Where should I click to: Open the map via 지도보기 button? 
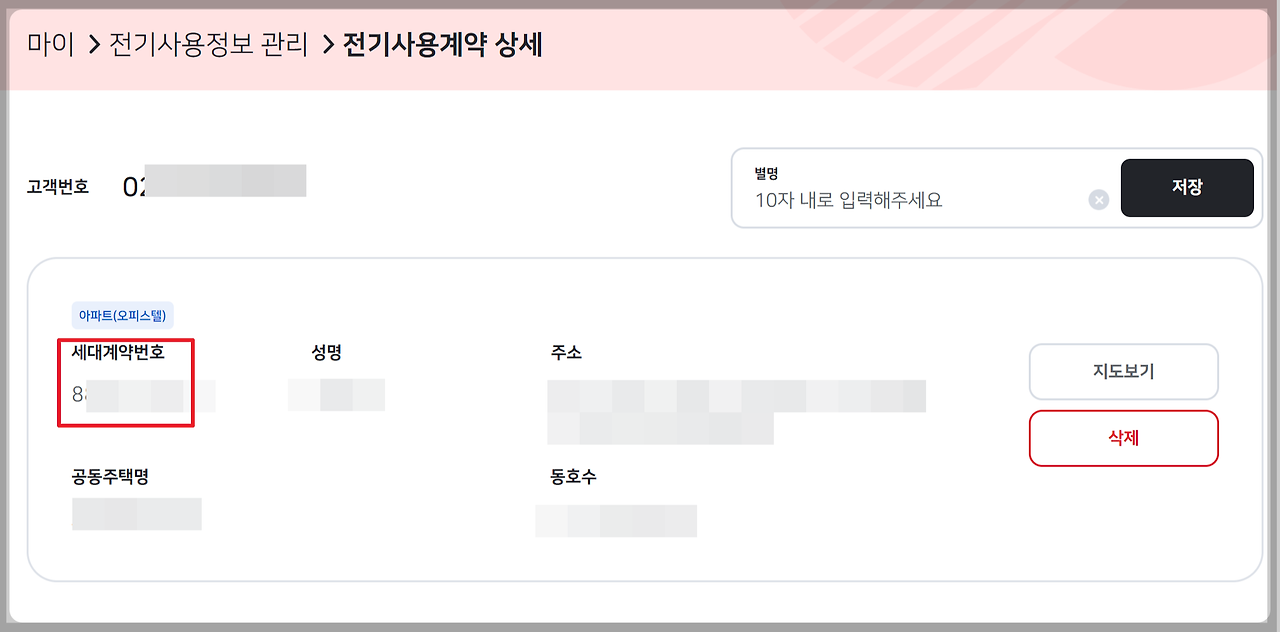(x=1123, y=371)
